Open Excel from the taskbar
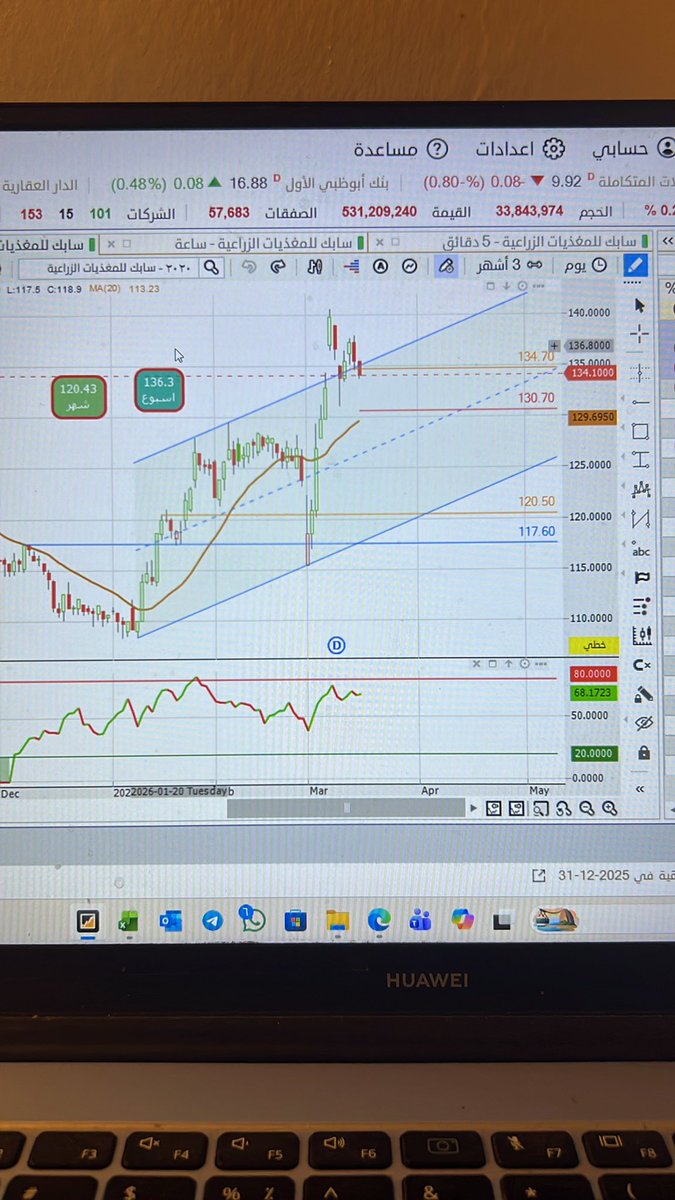Image resolution: width=675 pixels, height=1200 pixels. [128, 921]
